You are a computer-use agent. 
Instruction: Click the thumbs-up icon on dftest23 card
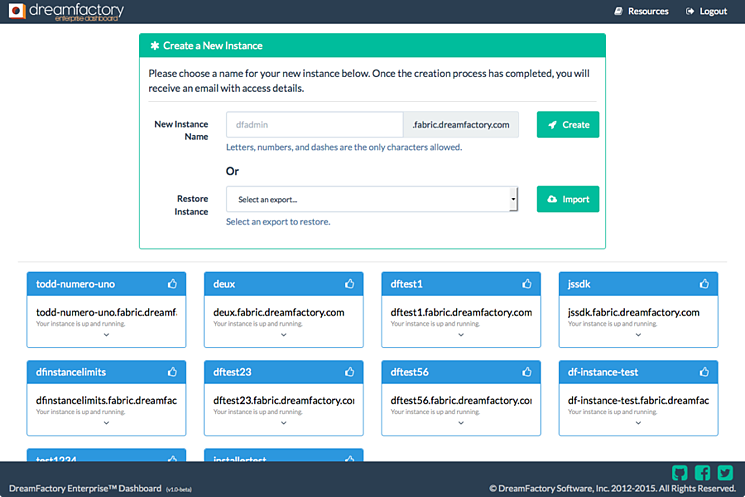[x=349, y=372]
